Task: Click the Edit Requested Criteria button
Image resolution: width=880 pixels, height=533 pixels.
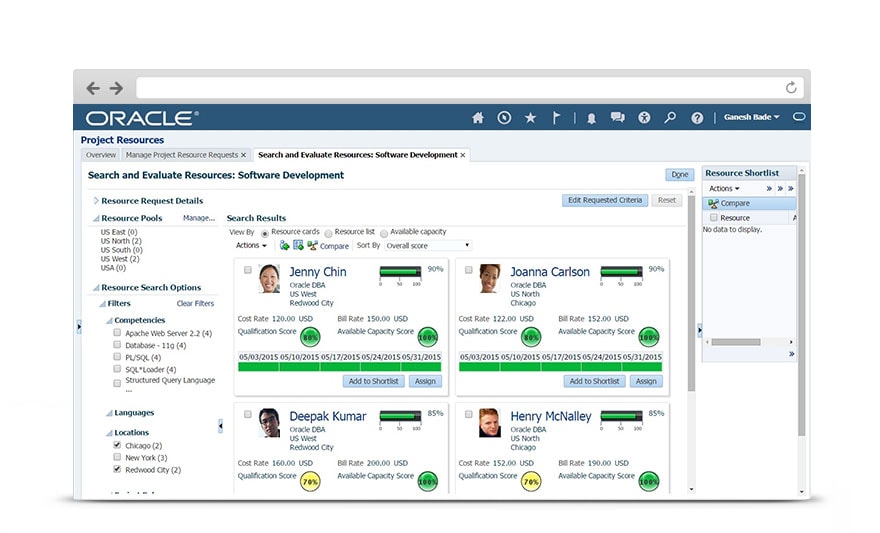Action: pos(605,200)
